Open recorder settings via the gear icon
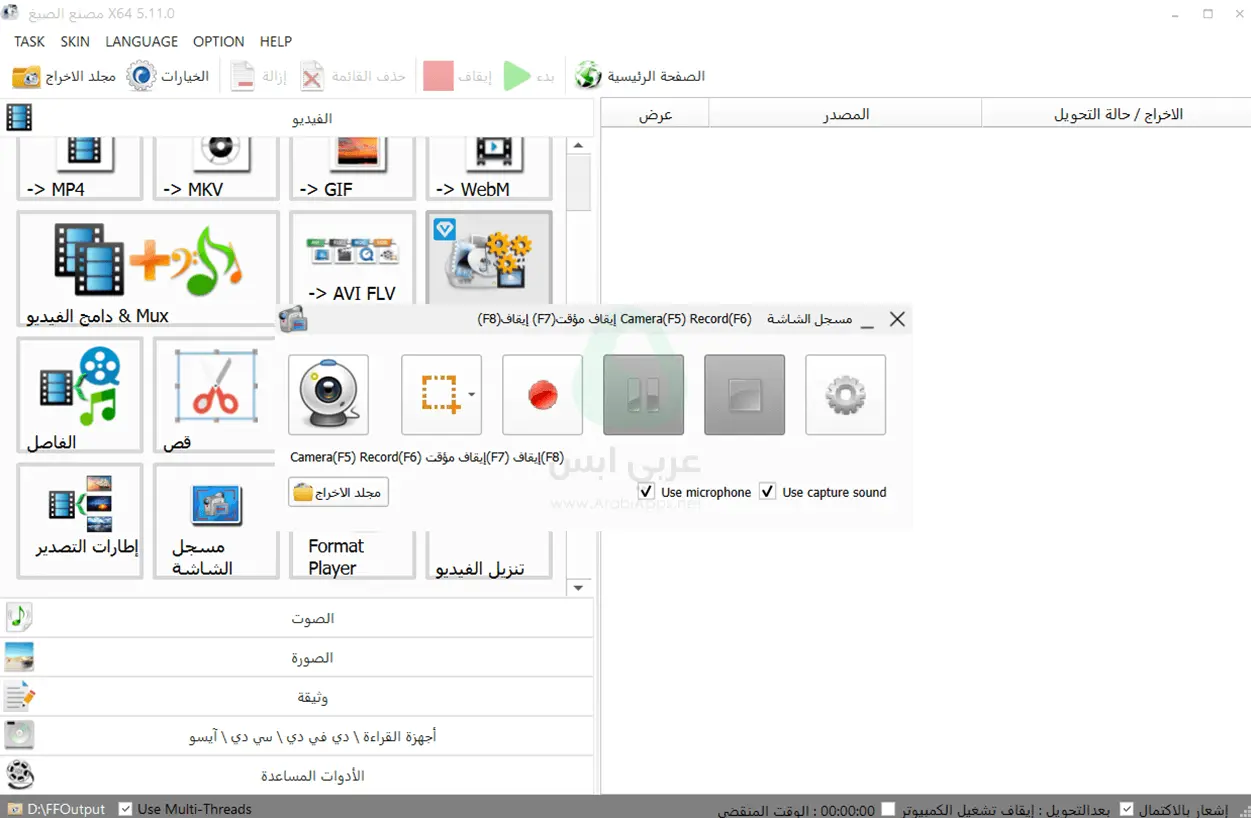The image size is (1251, 818). (845, 394)
